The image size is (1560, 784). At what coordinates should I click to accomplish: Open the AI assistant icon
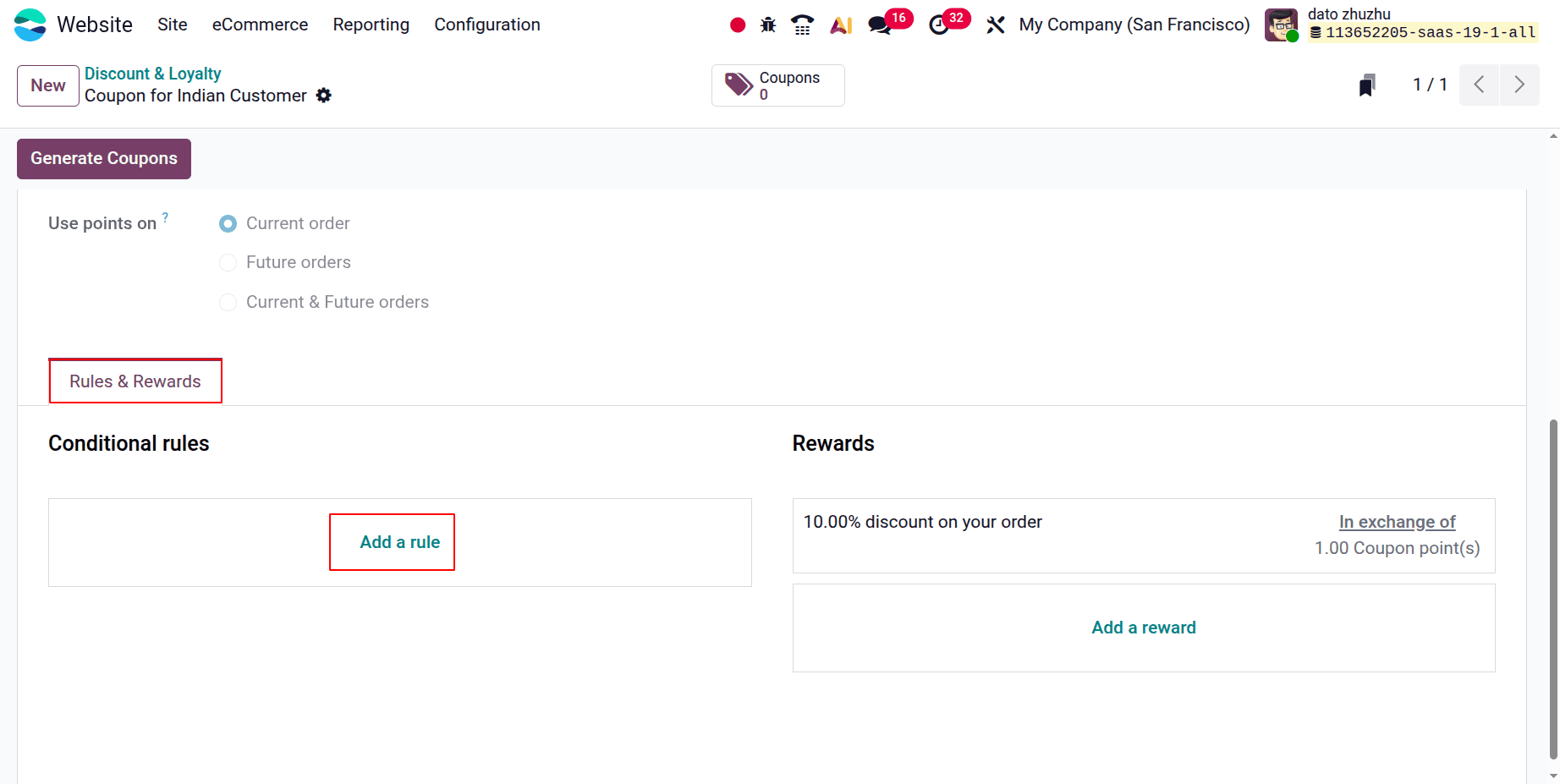tap(841, 25)
